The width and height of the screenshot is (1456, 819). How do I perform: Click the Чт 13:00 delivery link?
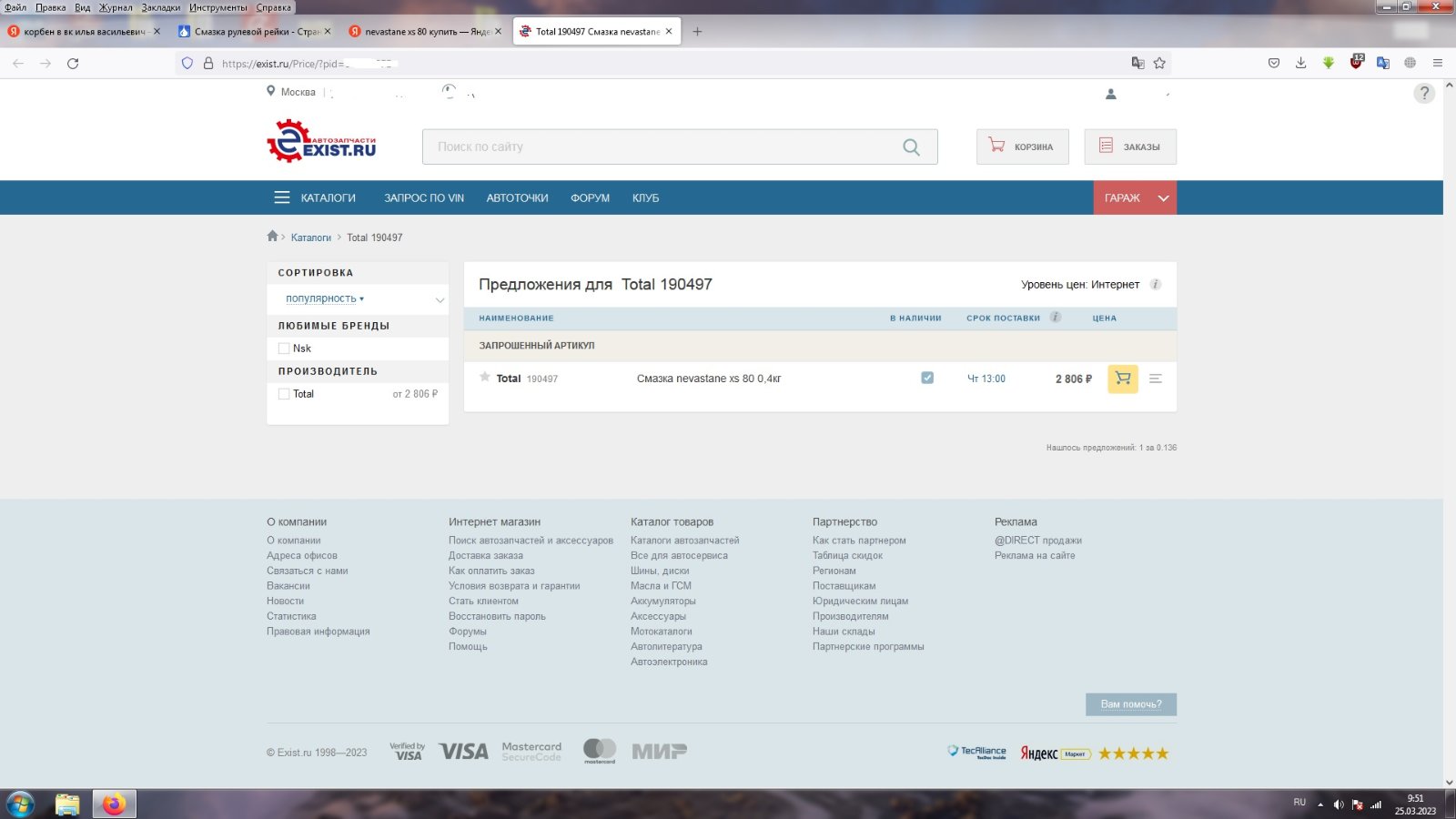pos(986,379)
